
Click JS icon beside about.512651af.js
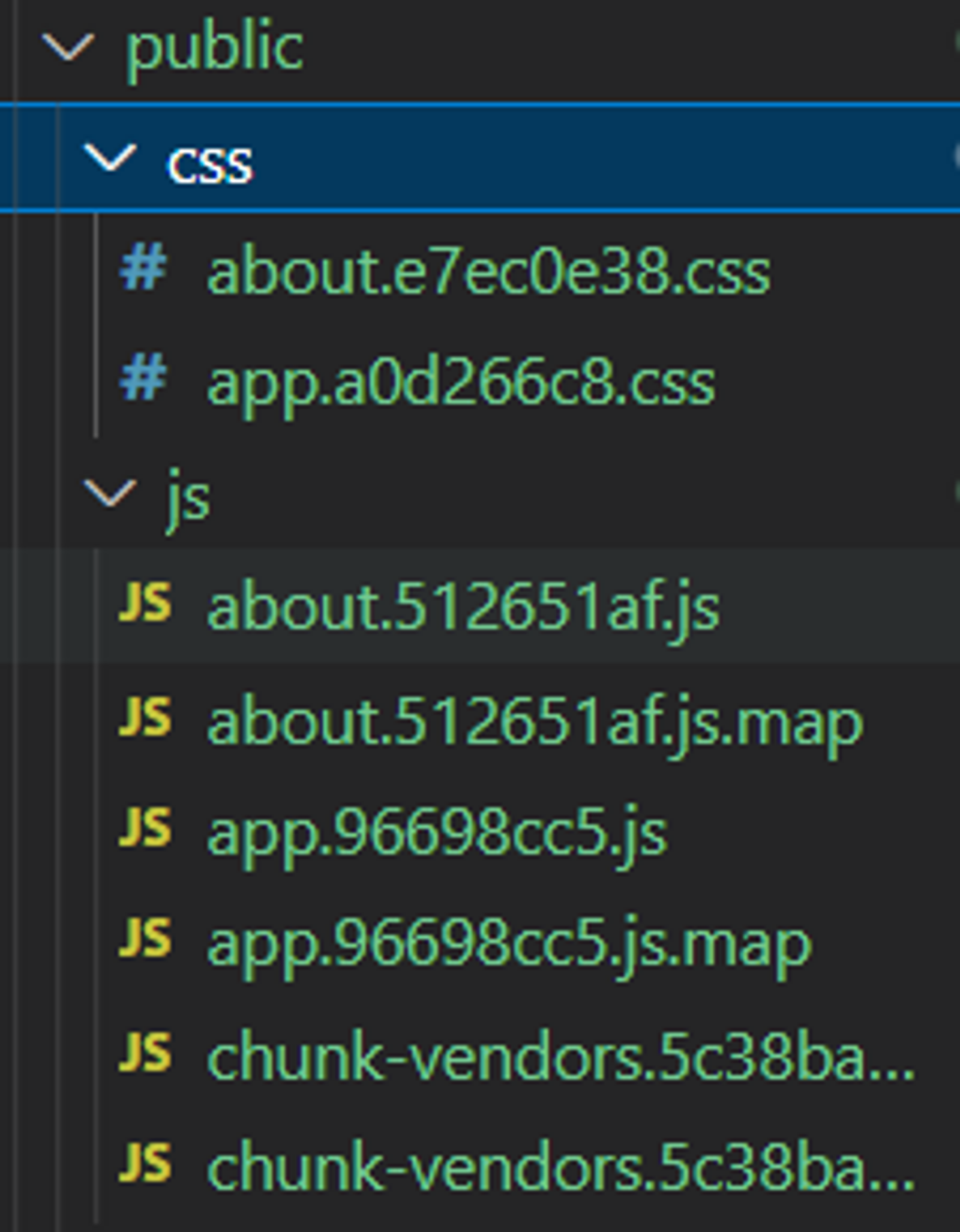pyautogui.click(x=145, y=602)
